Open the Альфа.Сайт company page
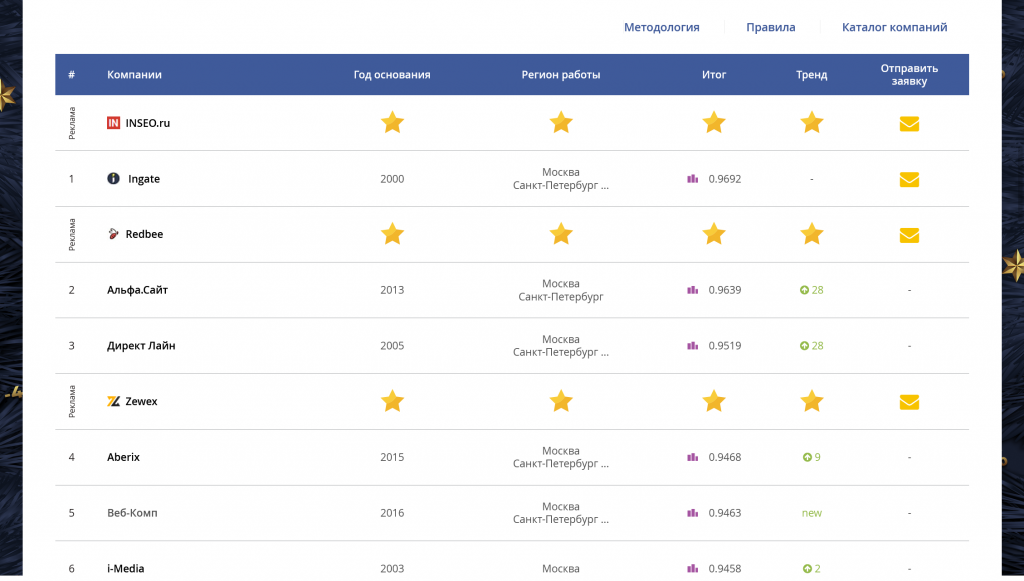Image resolution: width=1024 pixels, height=581 pixels. (137, 290)
